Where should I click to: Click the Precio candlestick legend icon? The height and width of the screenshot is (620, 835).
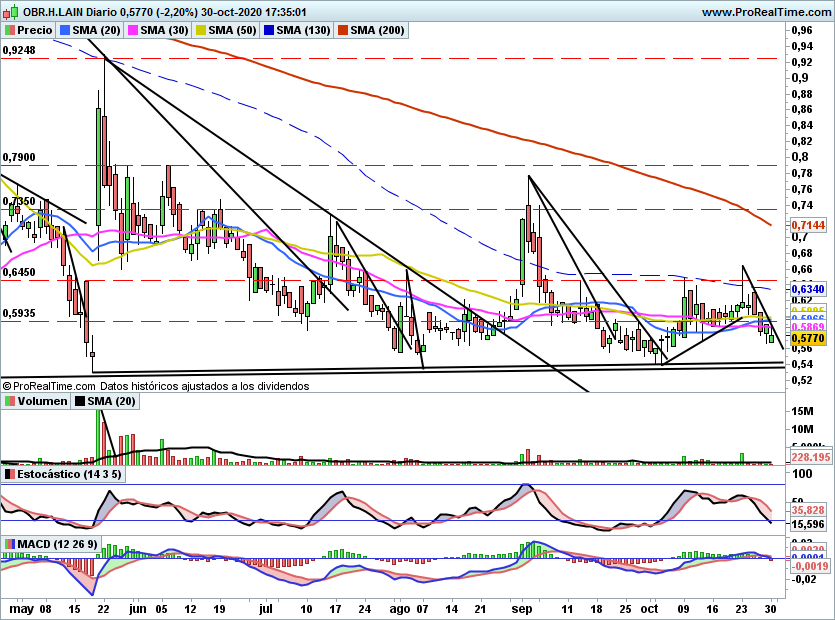point(10,30)
